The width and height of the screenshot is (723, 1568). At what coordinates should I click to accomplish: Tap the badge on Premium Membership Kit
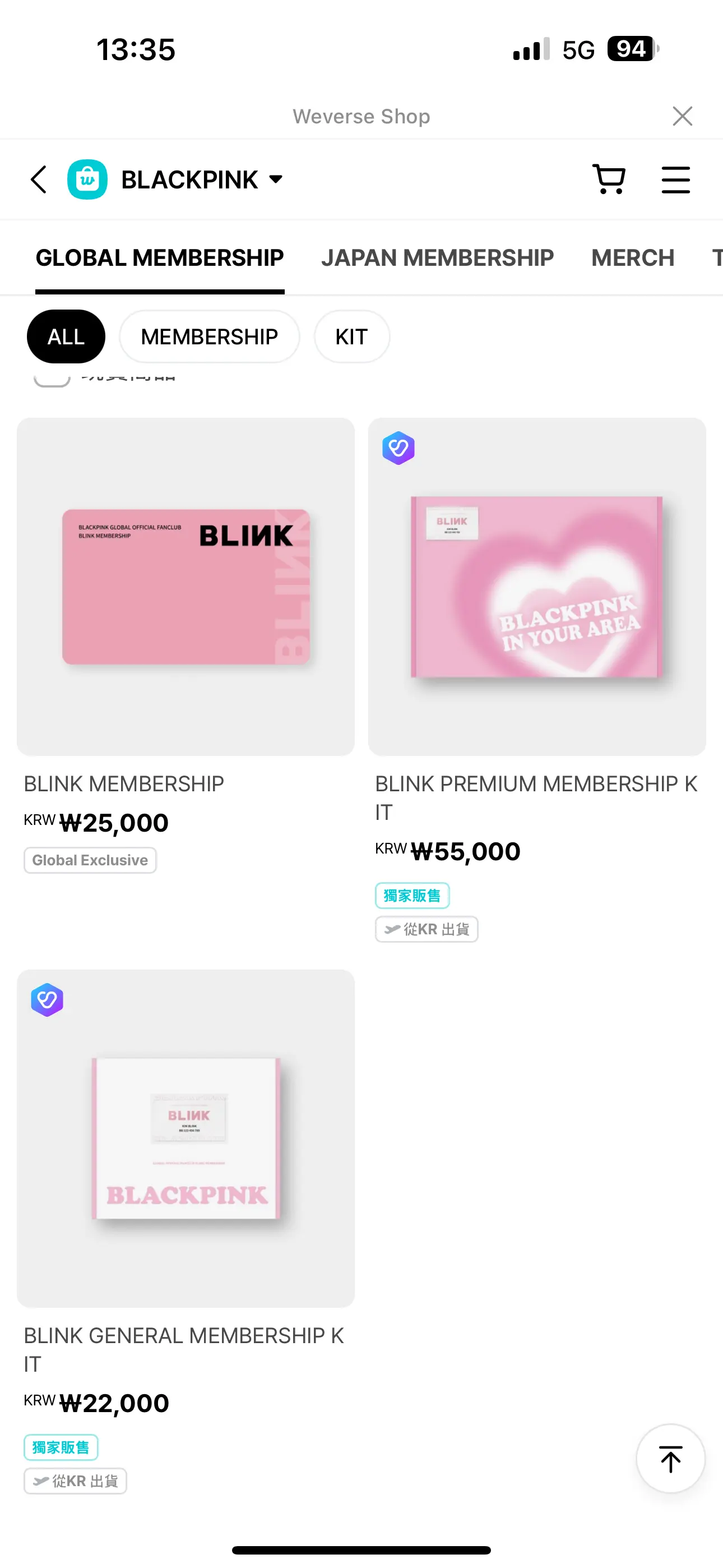(398, 448)
